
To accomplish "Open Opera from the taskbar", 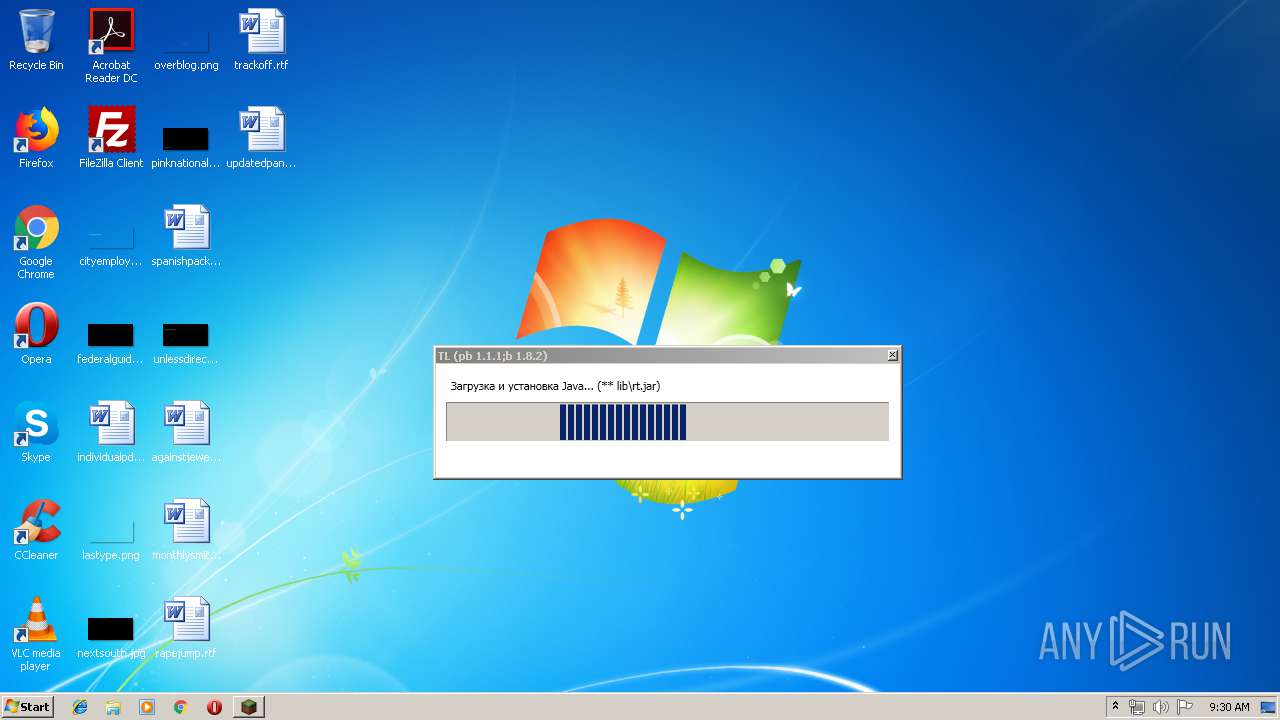I will (x=214, y=707).
